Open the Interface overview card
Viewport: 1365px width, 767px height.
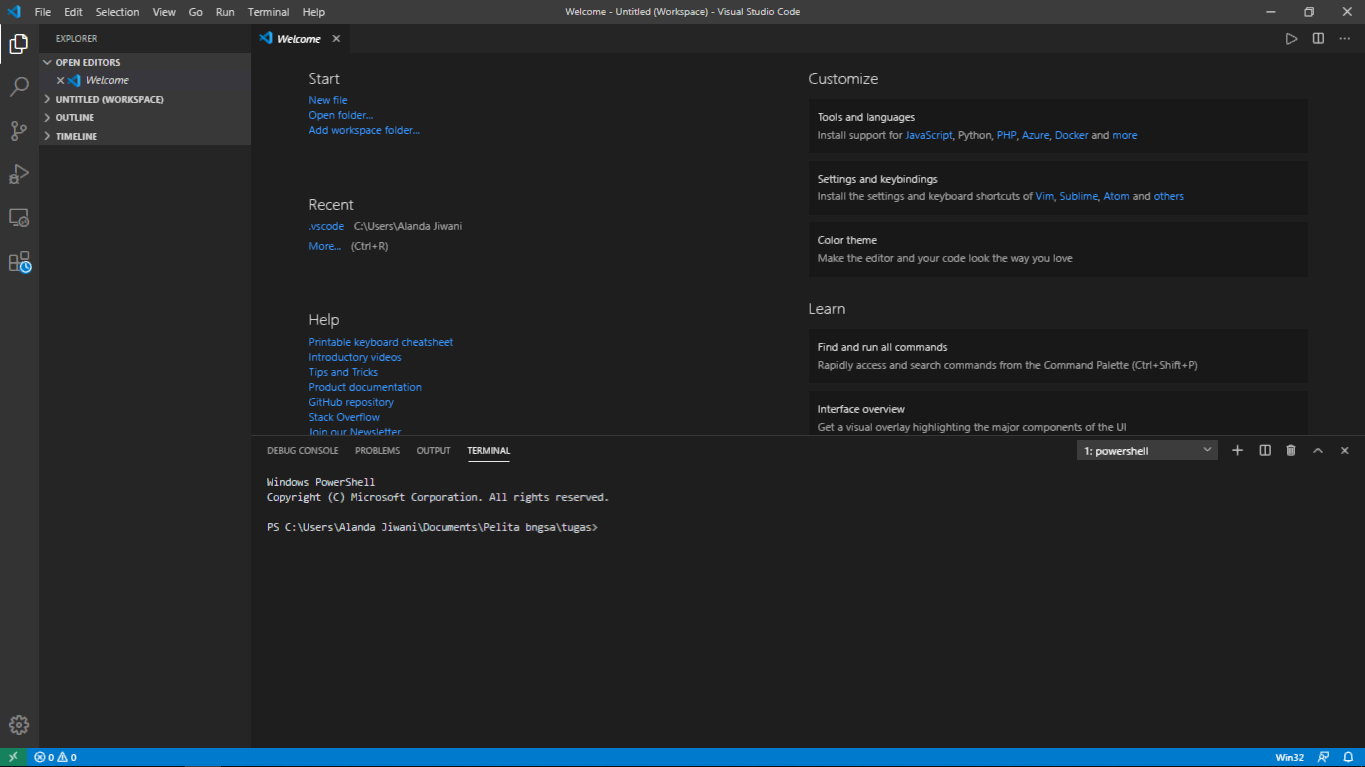(1058, 413)
